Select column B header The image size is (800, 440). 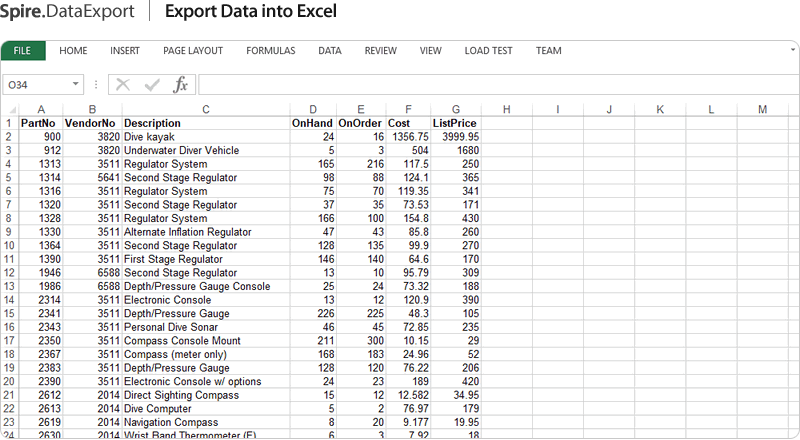point(92,109)
